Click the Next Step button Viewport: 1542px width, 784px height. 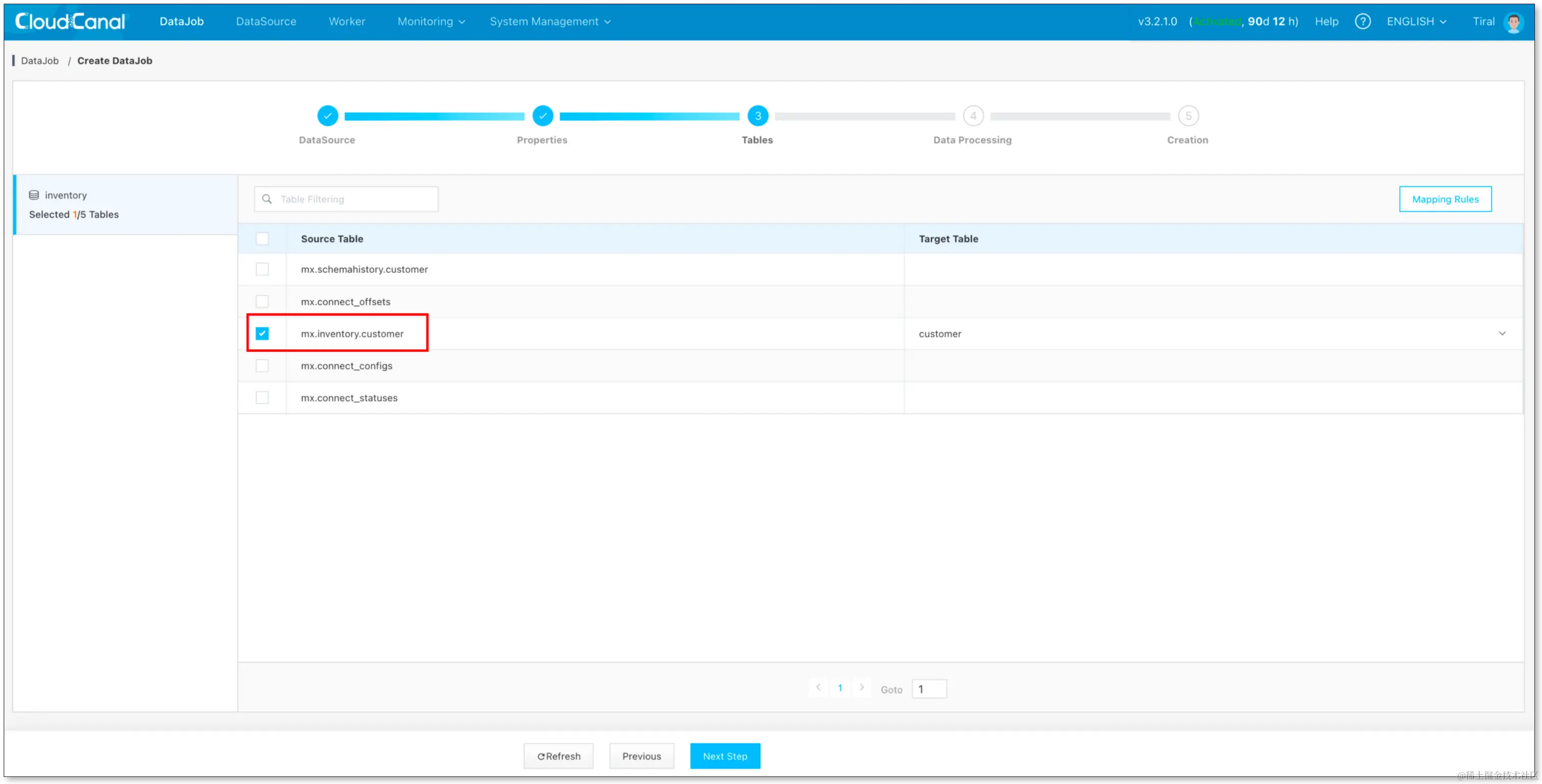[724, 756]
